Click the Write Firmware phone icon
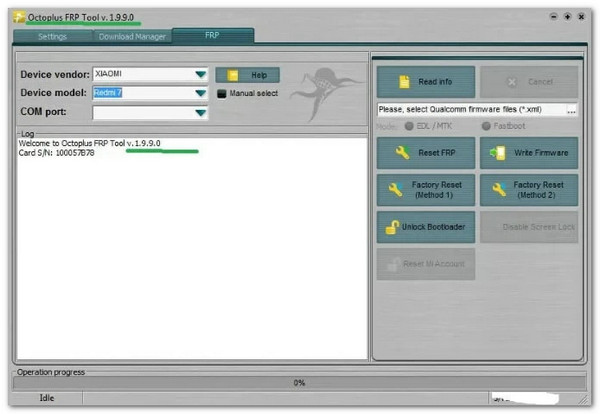The width and height of the screenshot is (600, 414). tap(498, 153)
